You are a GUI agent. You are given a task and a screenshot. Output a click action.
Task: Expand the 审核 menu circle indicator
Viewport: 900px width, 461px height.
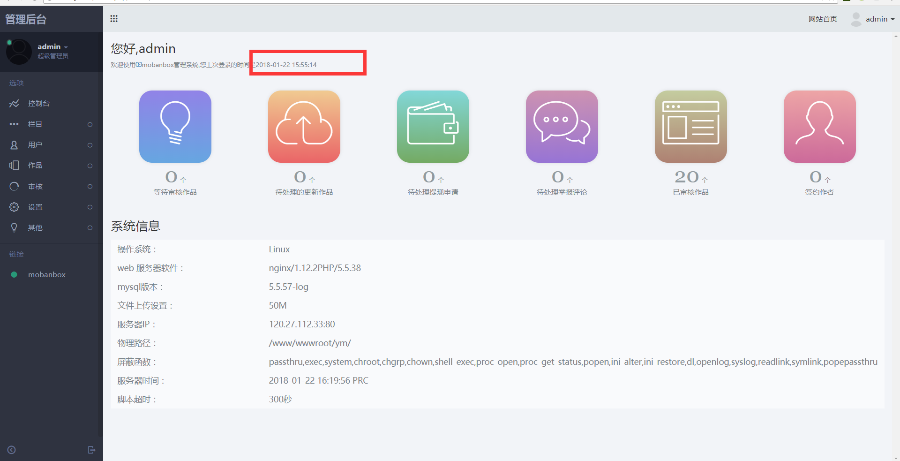coord(90,186)
